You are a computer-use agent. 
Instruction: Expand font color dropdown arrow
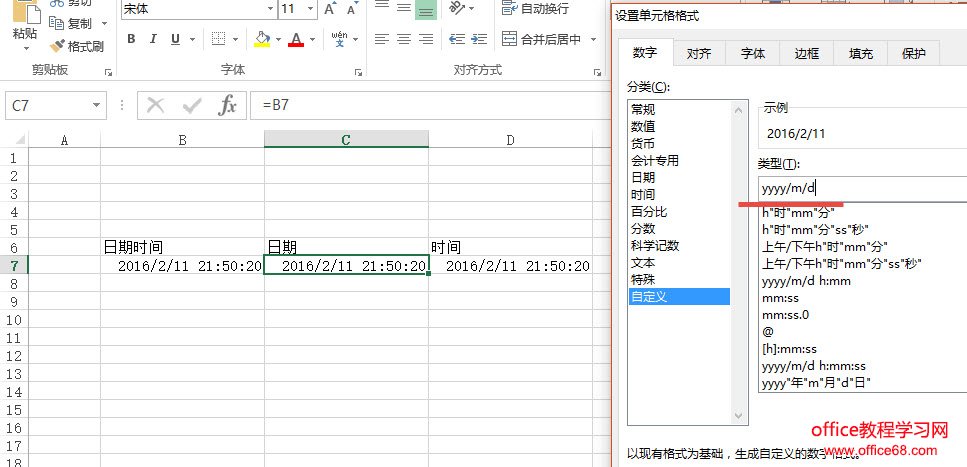tap(312, 39)
